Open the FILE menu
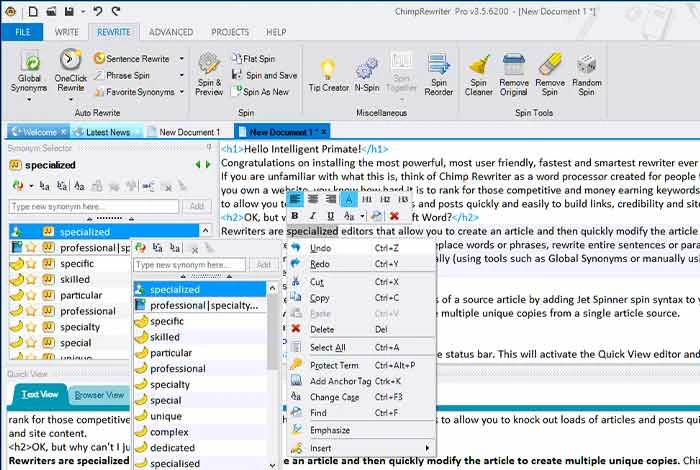 pyautogui.click(x=22, y=32)
